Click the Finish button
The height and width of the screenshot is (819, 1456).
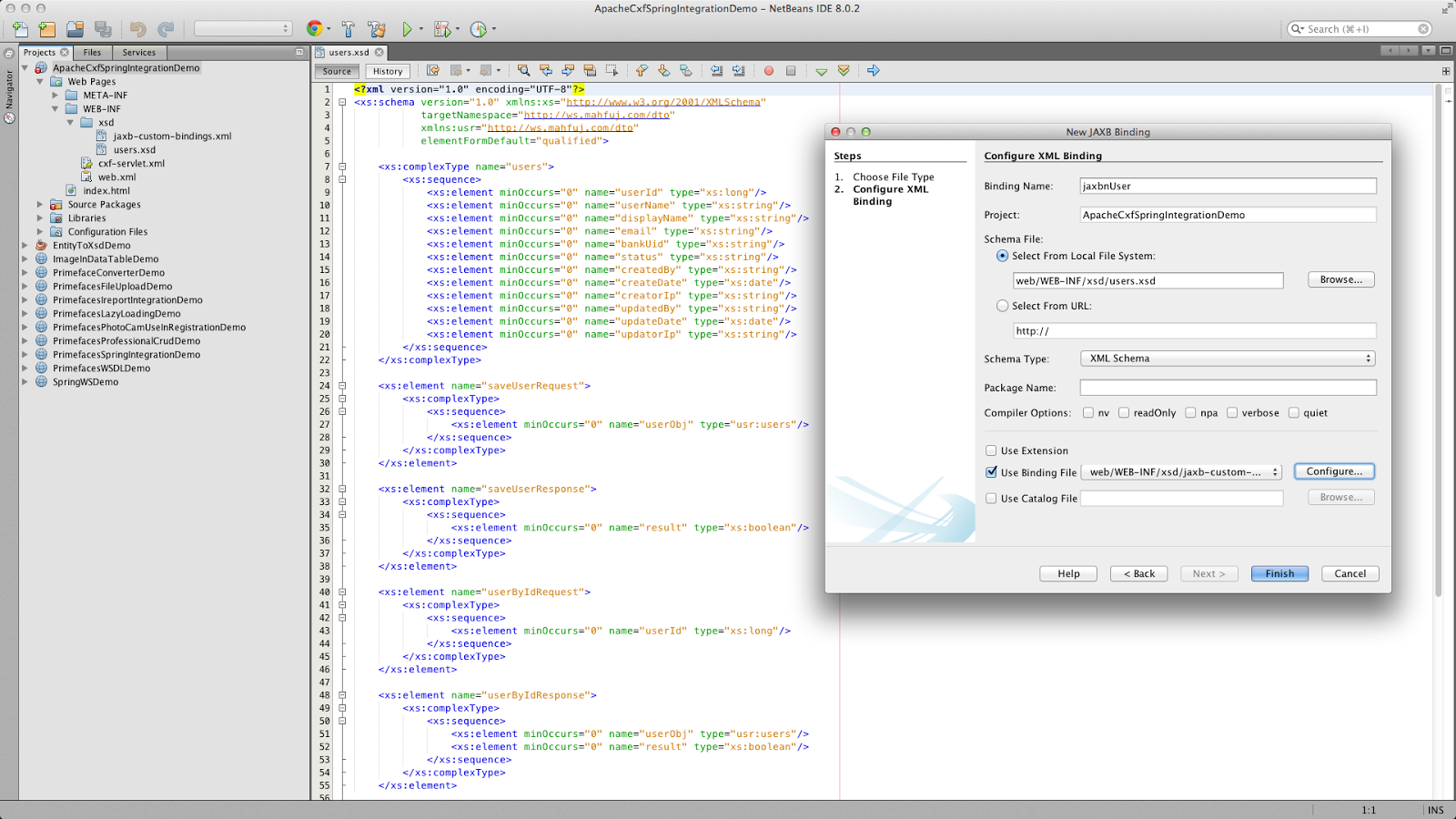coord(1279,573)
